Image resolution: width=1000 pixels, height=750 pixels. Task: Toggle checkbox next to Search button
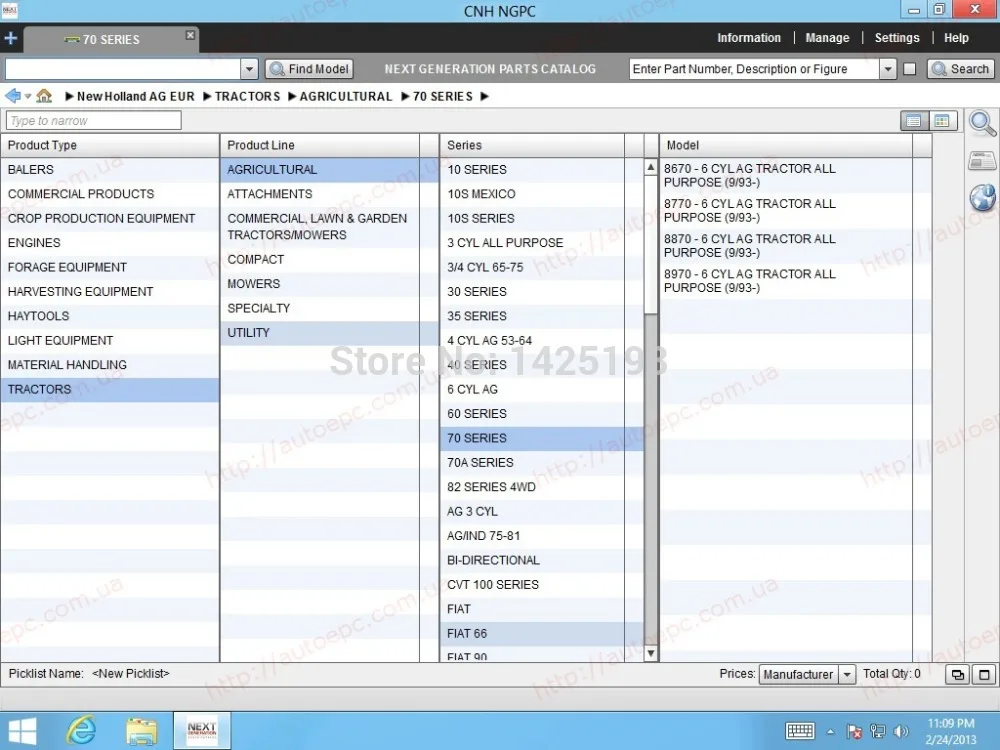tap(909, 69)
